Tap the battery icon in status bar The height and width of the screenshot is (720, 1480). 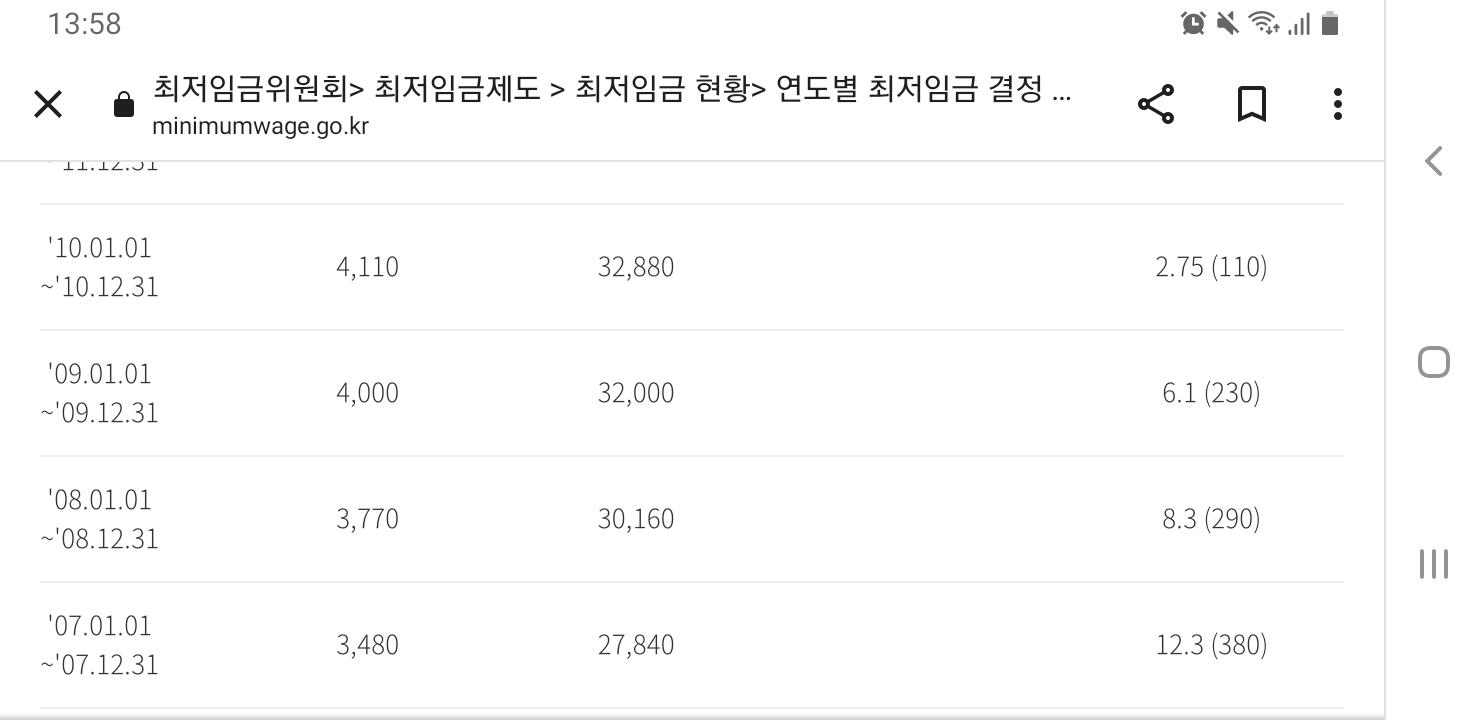click(x=1330, y=23)
